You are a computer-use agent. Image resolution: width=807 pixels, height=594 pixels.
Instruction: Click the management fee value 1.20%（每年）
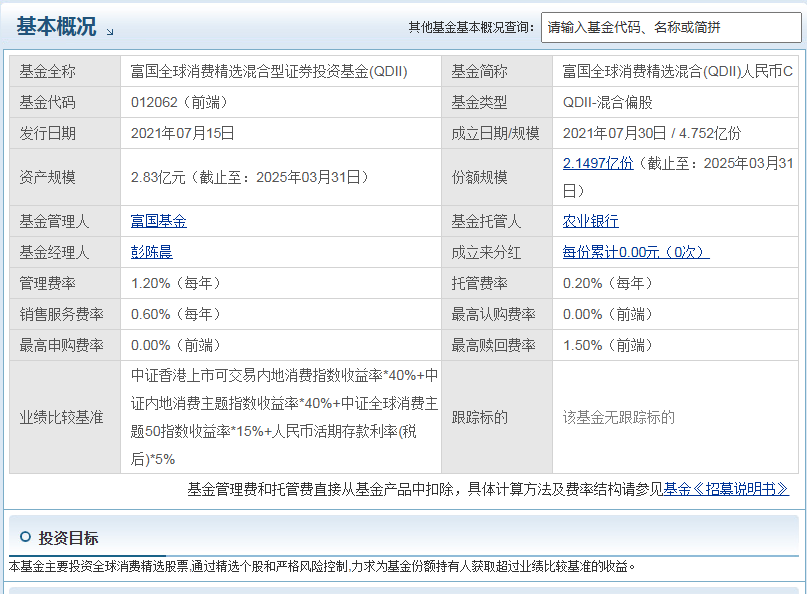click(176, 283)
